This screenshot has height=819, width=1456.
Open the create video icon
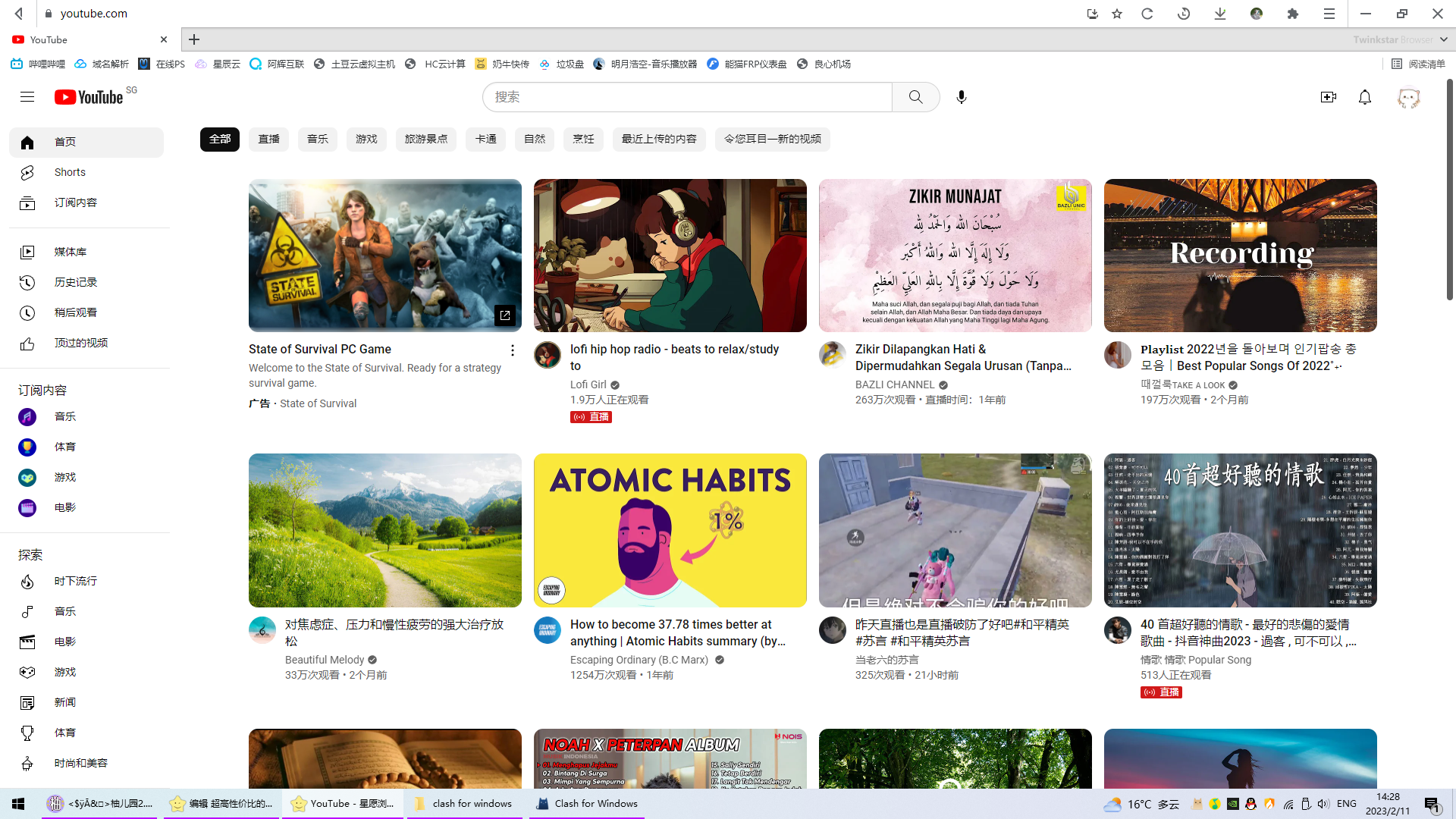1329,97
